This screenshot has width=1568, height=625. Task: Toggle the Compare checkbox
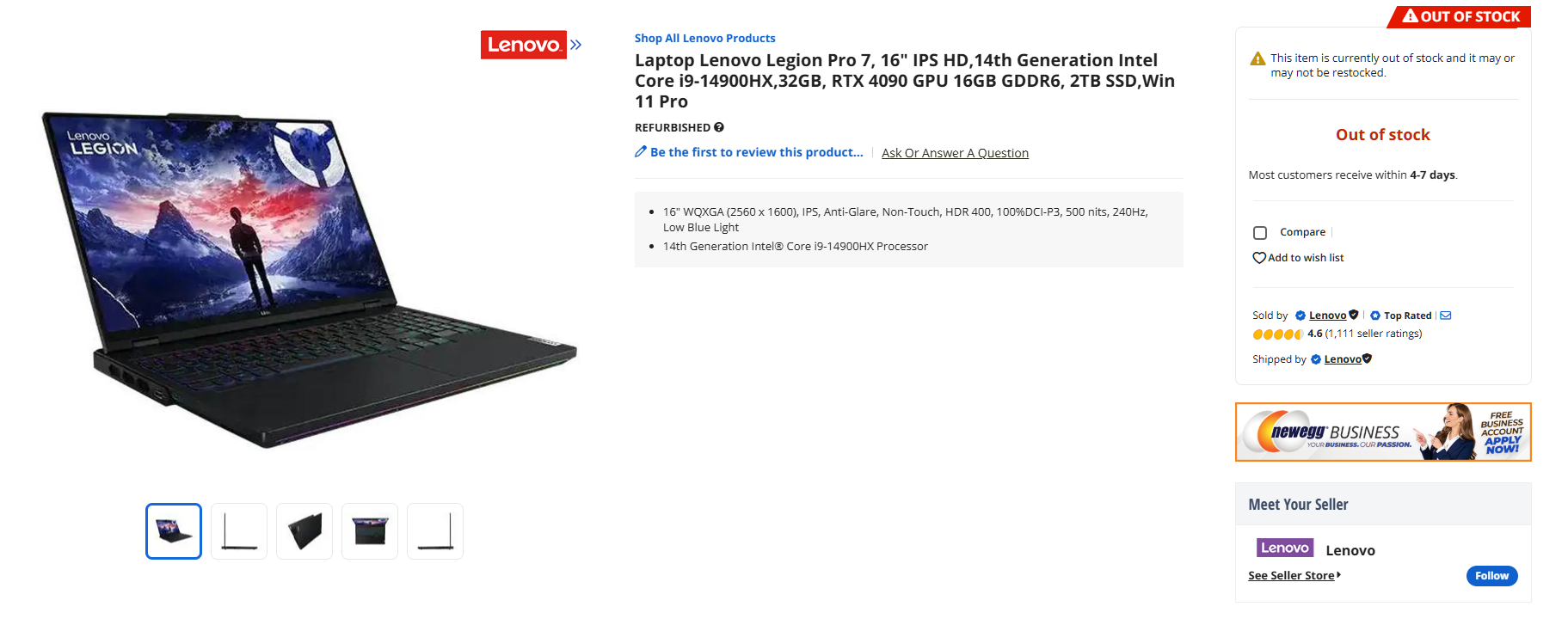coord(1260,233)
